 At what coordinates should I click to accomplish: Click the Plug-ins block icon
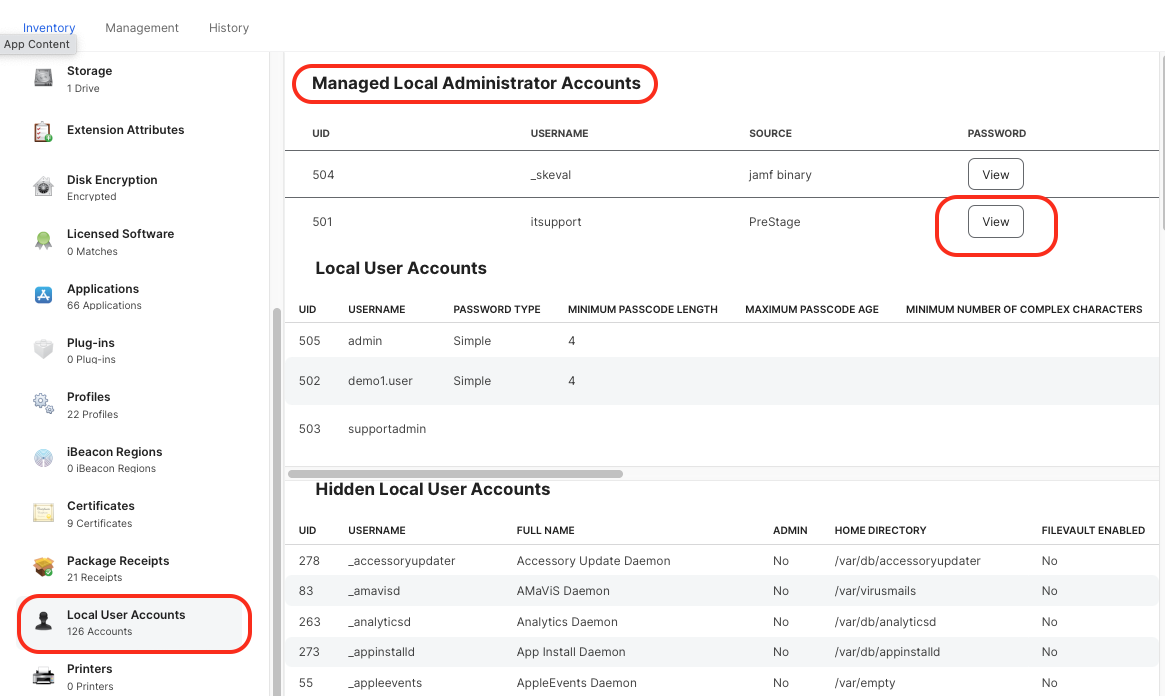click(x=43, y=349)
